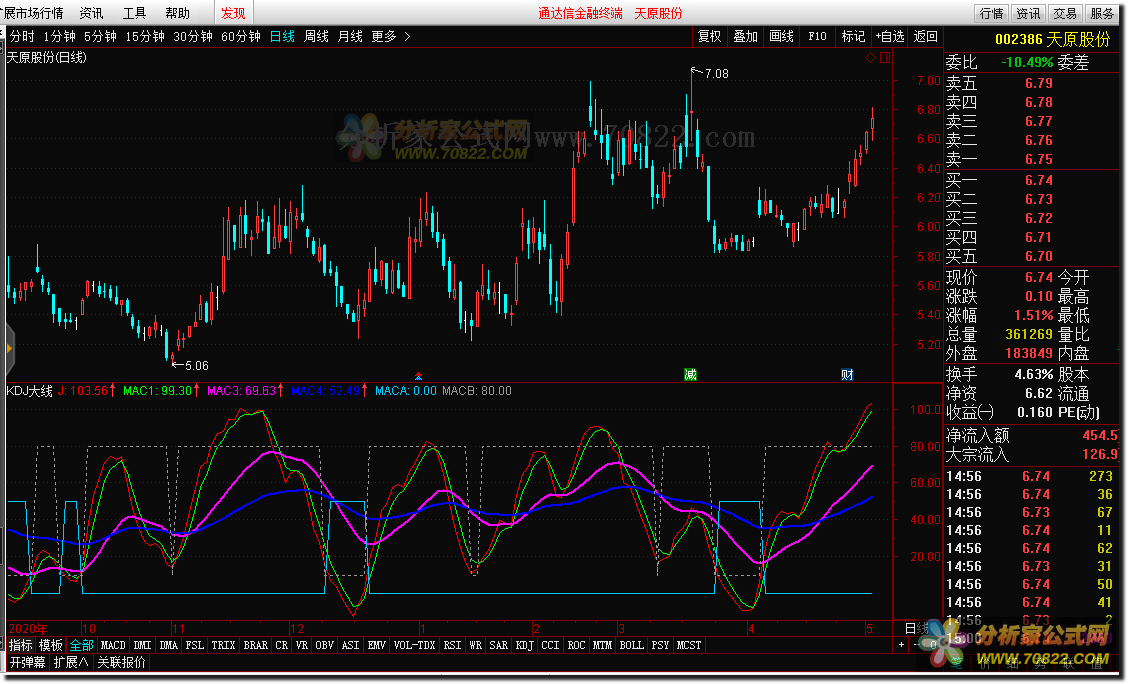Select the 30分钟 timeframe
1129x684 pixels.
coord(193,36)
